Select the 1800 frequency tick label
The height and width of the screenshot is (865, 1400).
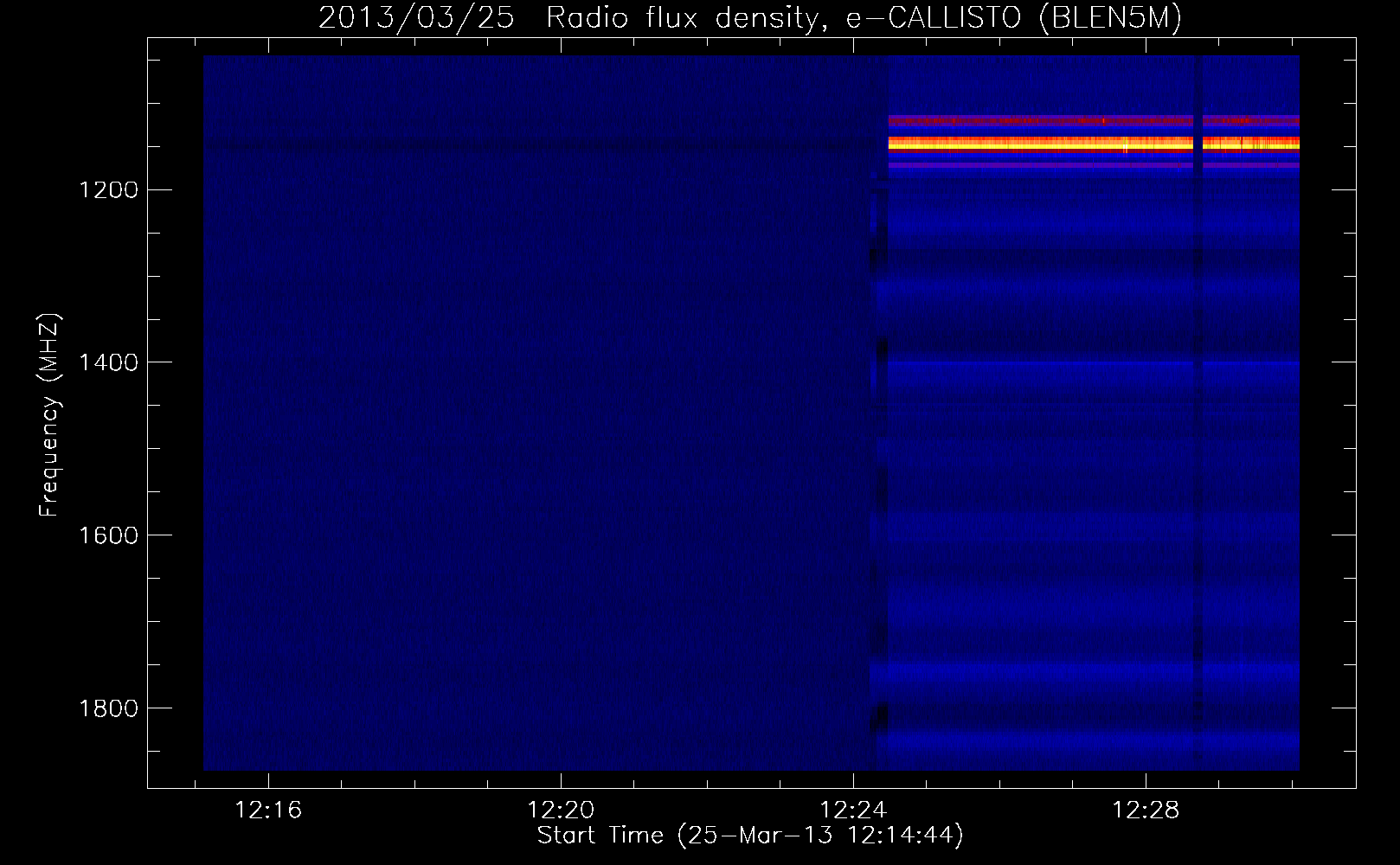108,708
